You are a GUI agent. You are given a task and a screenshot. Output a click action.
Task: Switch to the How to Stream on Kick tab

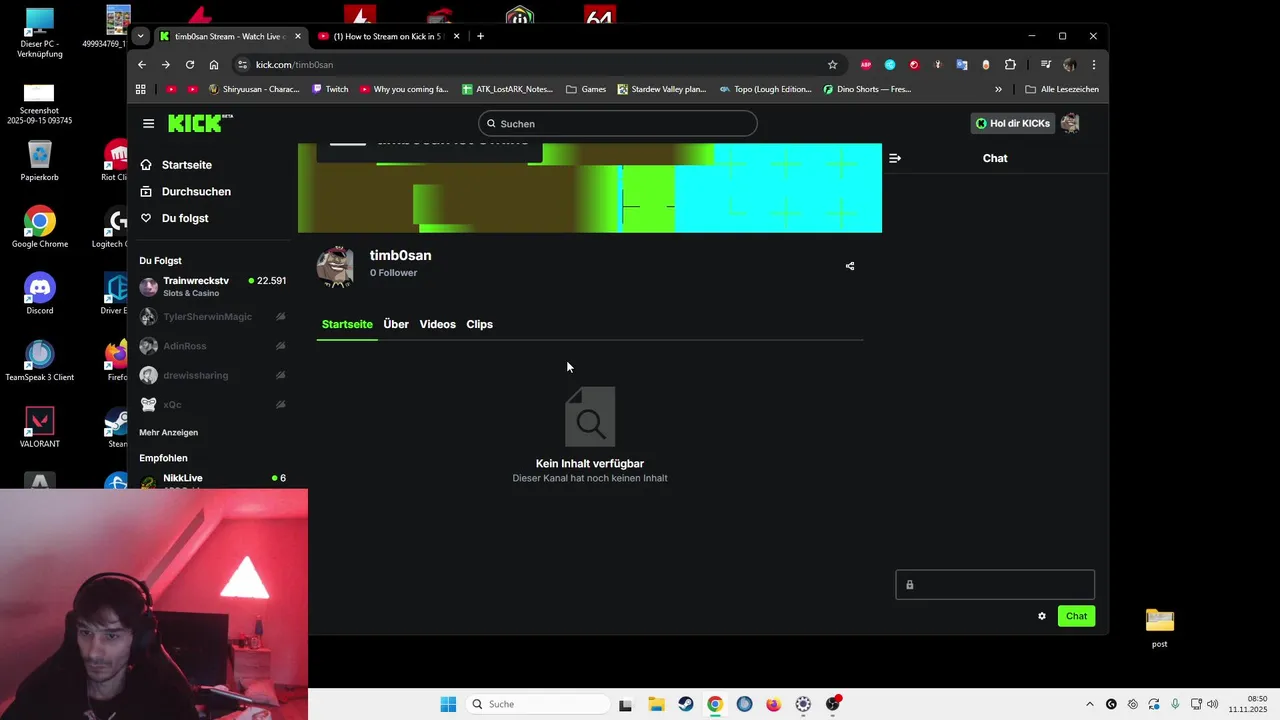point(390,36)
